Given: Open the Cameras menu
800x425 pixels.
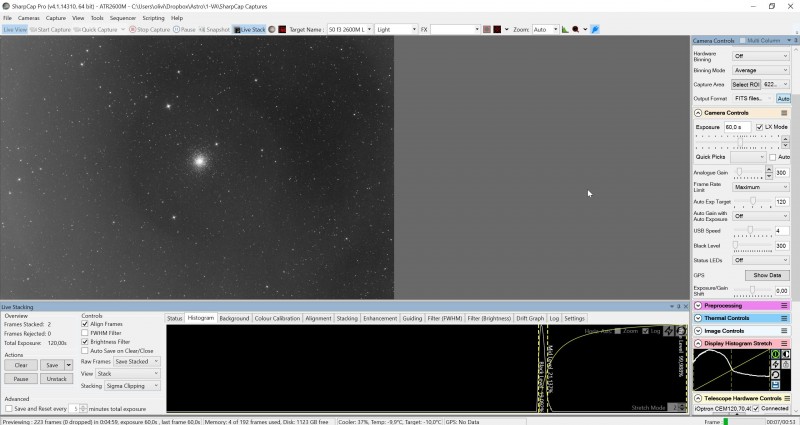Looking at the screenshot, I should click(x=29, y=18).
